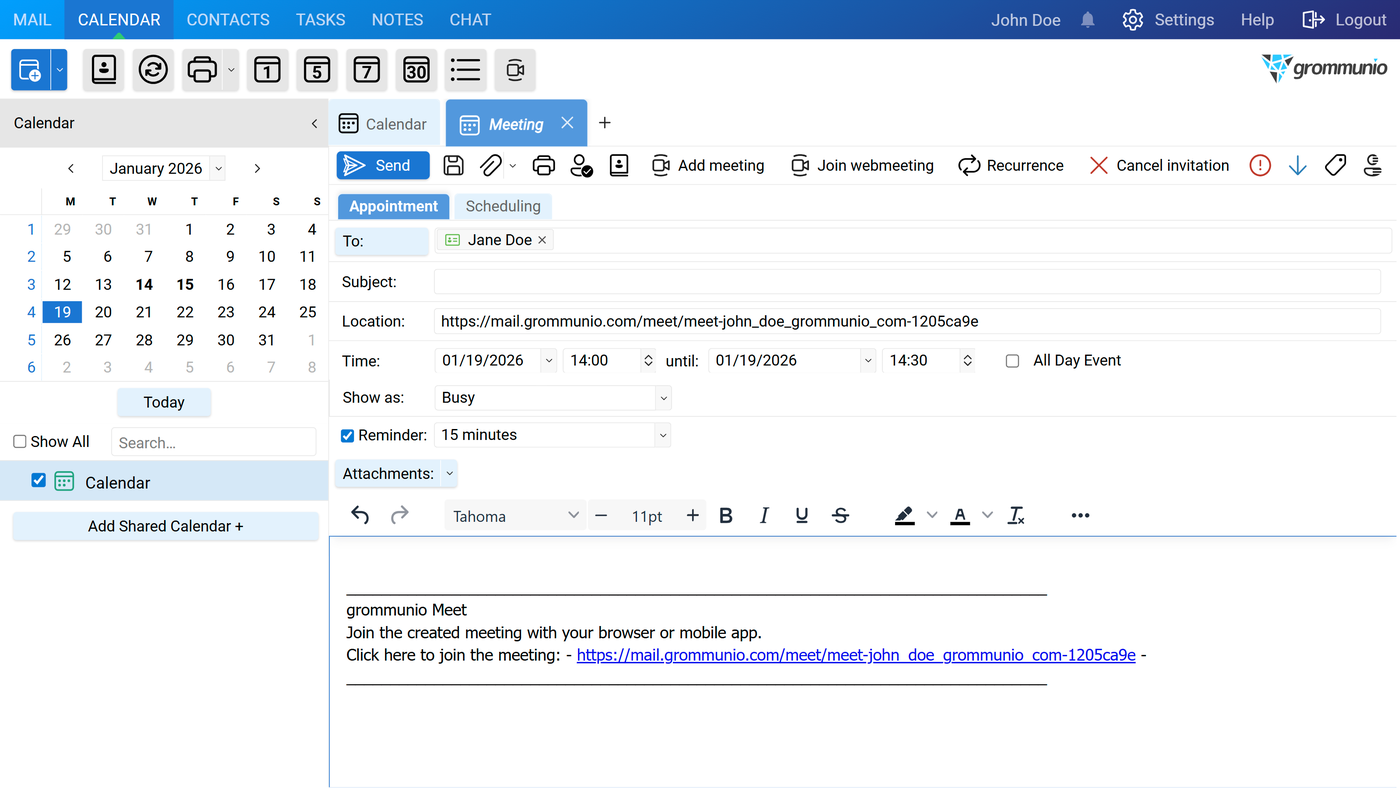Image resolution: width=1400 pixels, height=788 pixels.
Task: Apply italic formatting
Action: click(764, 515)
